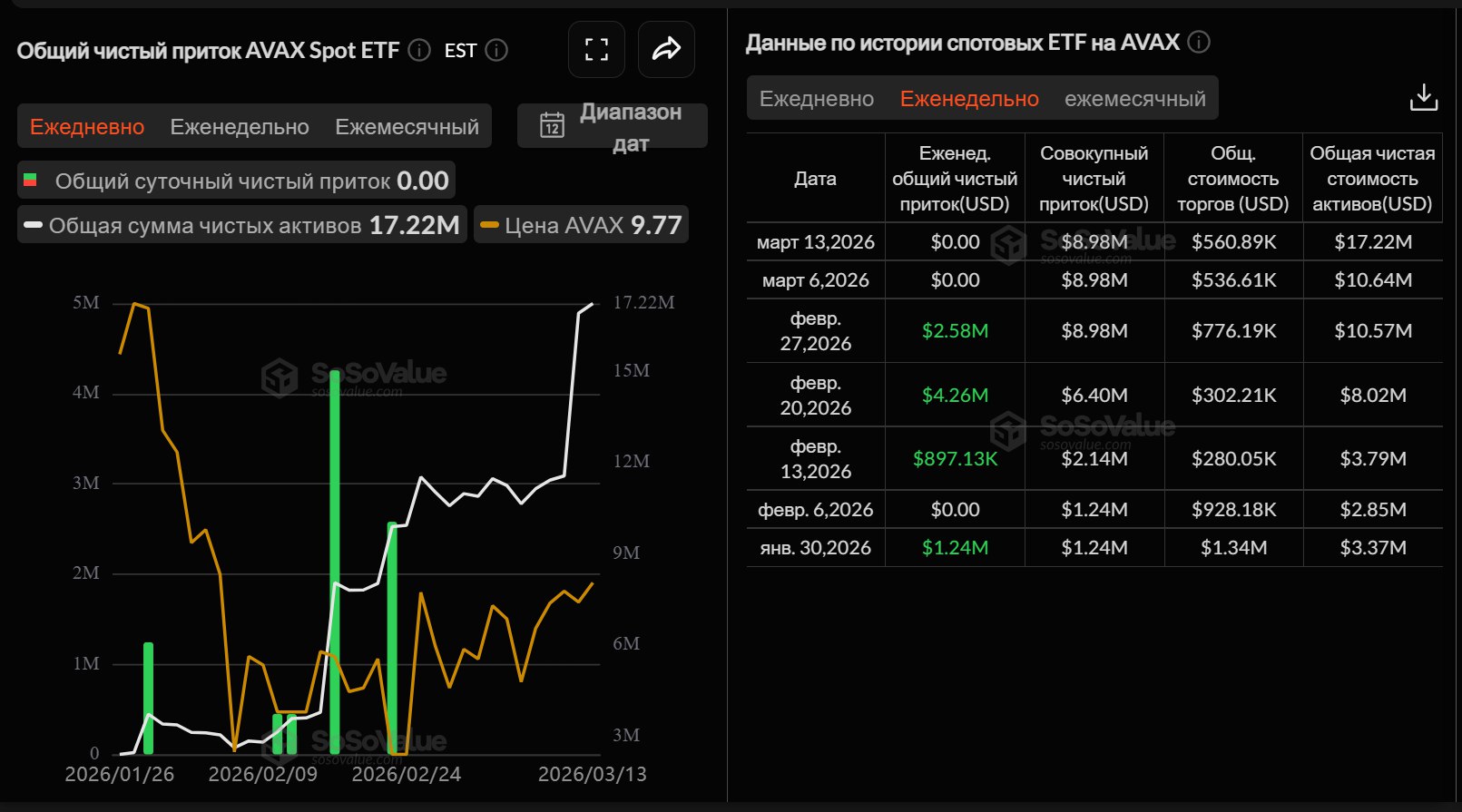This screenshot has height=812, width=1462.
Task: Click Еженед. общий чистый приток column header
Action: [x=955, y=179]
